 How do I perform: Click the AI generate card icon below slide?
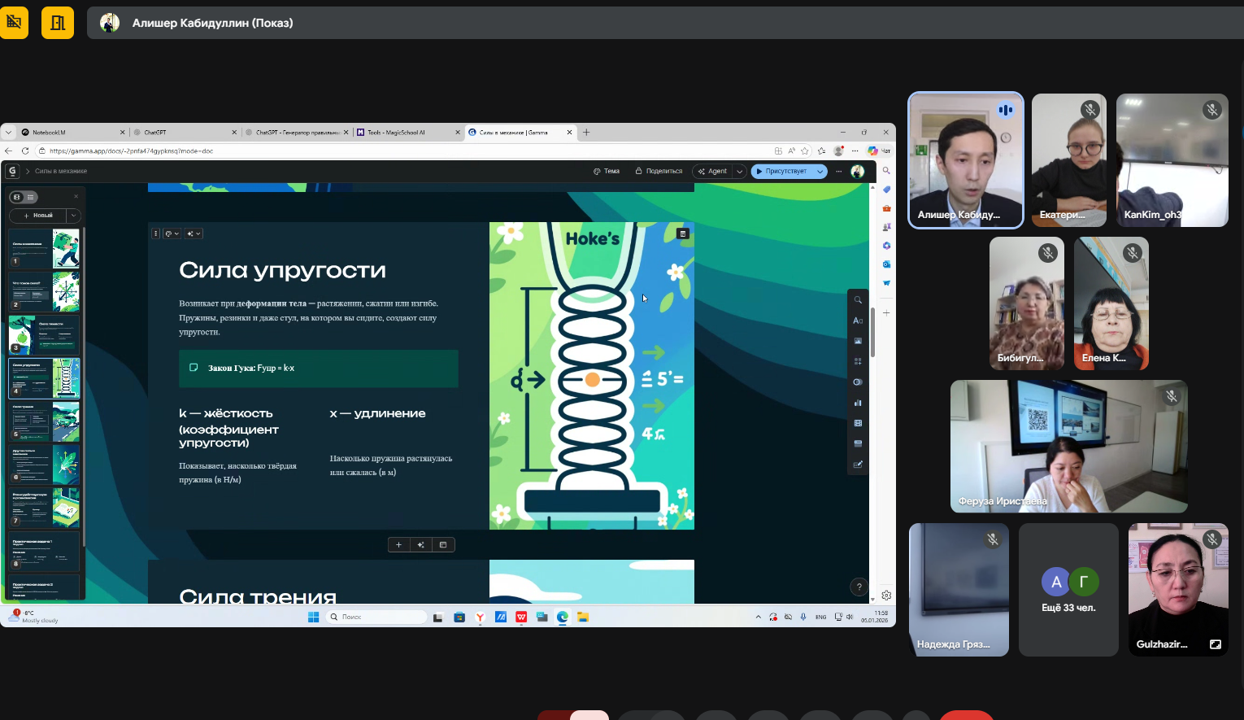click(x=421, y=545)
